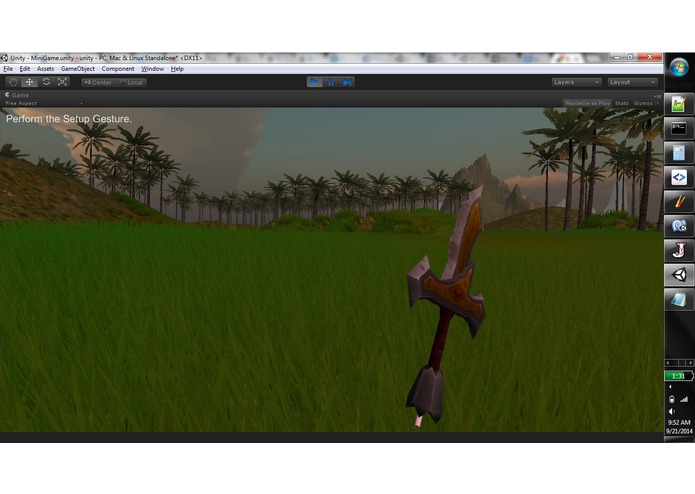Open the GameObject menu
Image resolution: width=695 pixels, height=494 pixels.
point(78,69)
